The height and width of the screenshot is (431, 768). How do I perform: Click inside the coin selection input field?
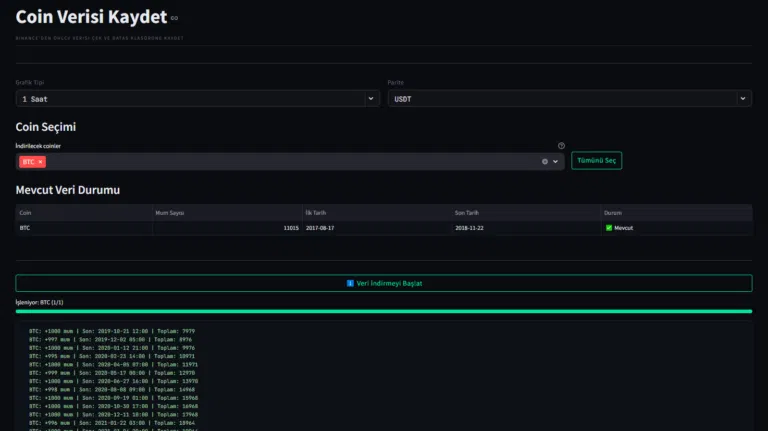(290, 161)
